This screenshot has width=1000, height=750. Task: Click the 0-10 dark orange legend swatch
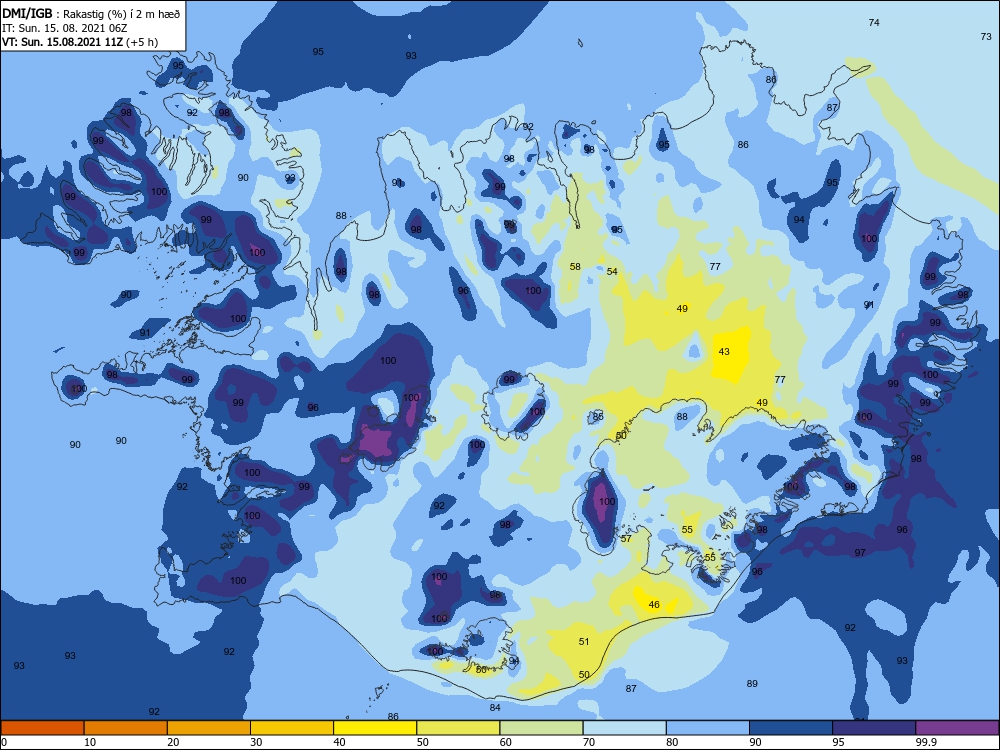pyautogui.click(x=42, y=728)
